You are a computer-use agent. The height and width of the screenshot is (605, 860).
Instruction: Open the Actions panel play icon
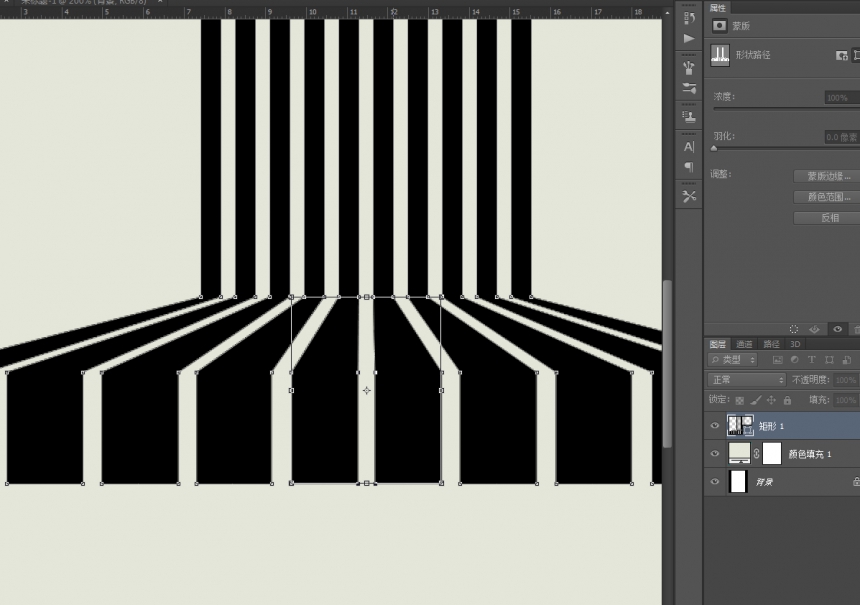tap(689, 38)
